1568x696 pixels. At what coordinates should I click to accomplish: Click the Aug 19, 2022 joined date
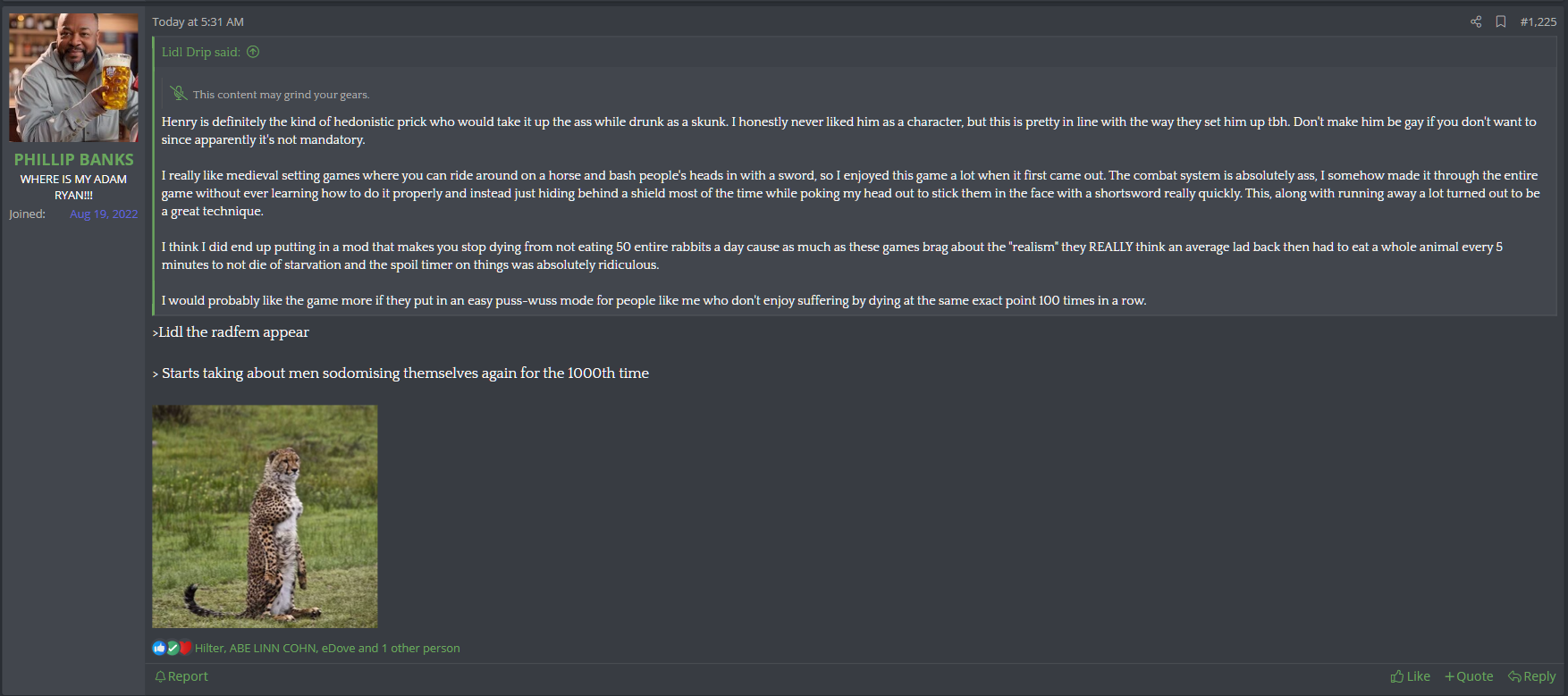(104, 214)
